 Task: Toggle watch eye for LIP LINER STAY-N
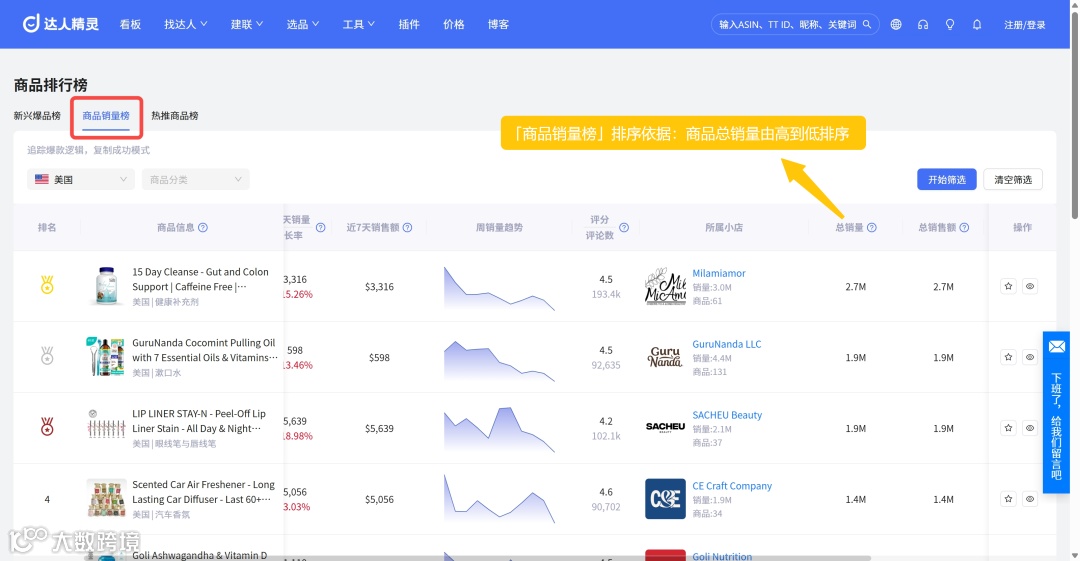[1030, 428]
